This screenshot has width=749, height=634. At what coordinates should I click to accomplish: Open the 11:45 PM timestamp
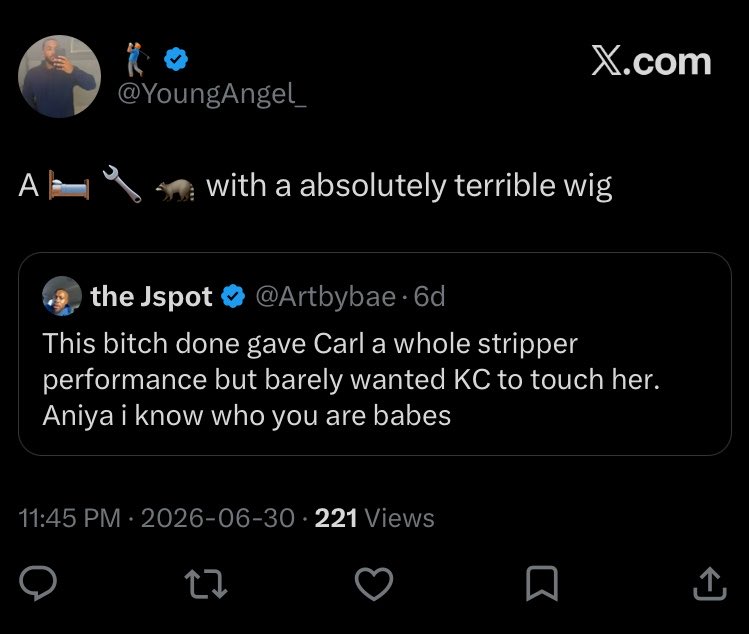pyautogui.click(x=70, y=518)
